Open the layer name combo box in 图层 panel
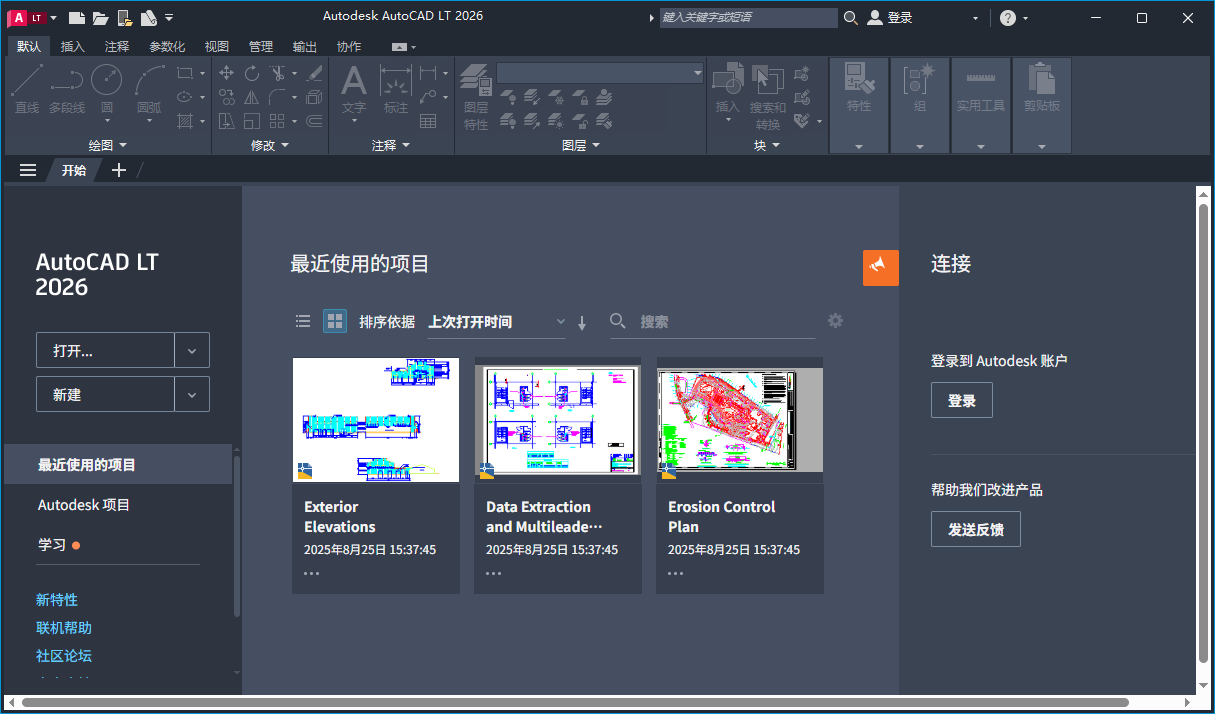The width and height of the screenshot is (1215, 714). click(600, 73)
